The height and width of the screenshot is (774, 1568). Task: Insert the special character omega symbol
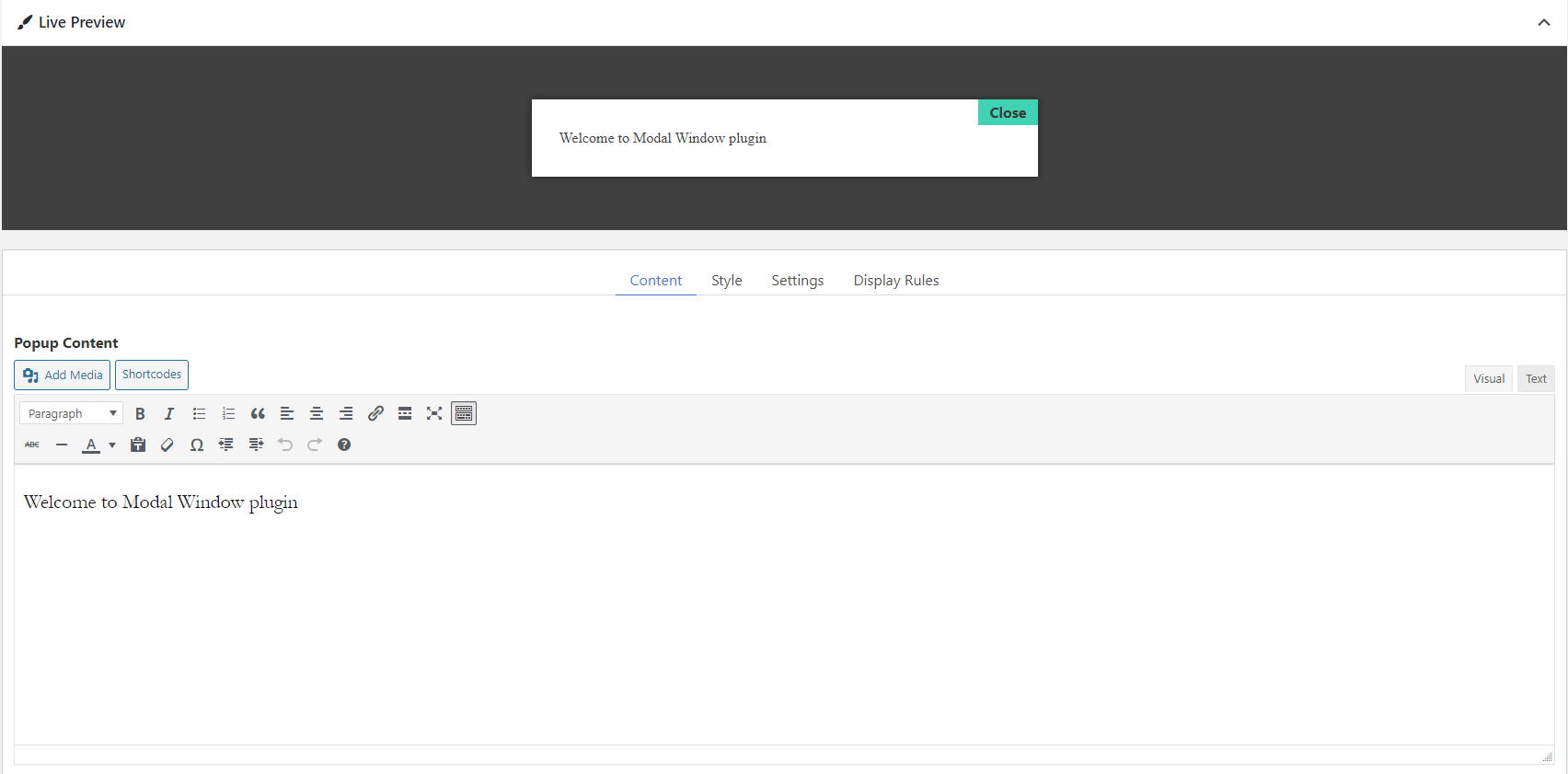(196, 445)
